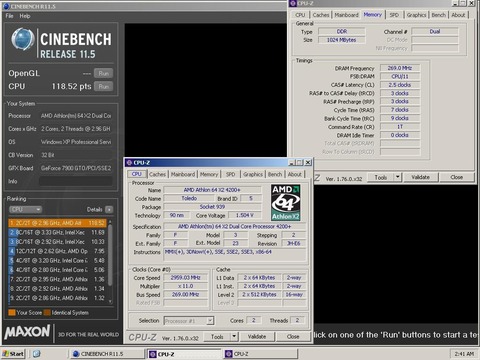The image size is (480, 360).
Task: Click the MAXON logo
Action: [x=27, y=332]
